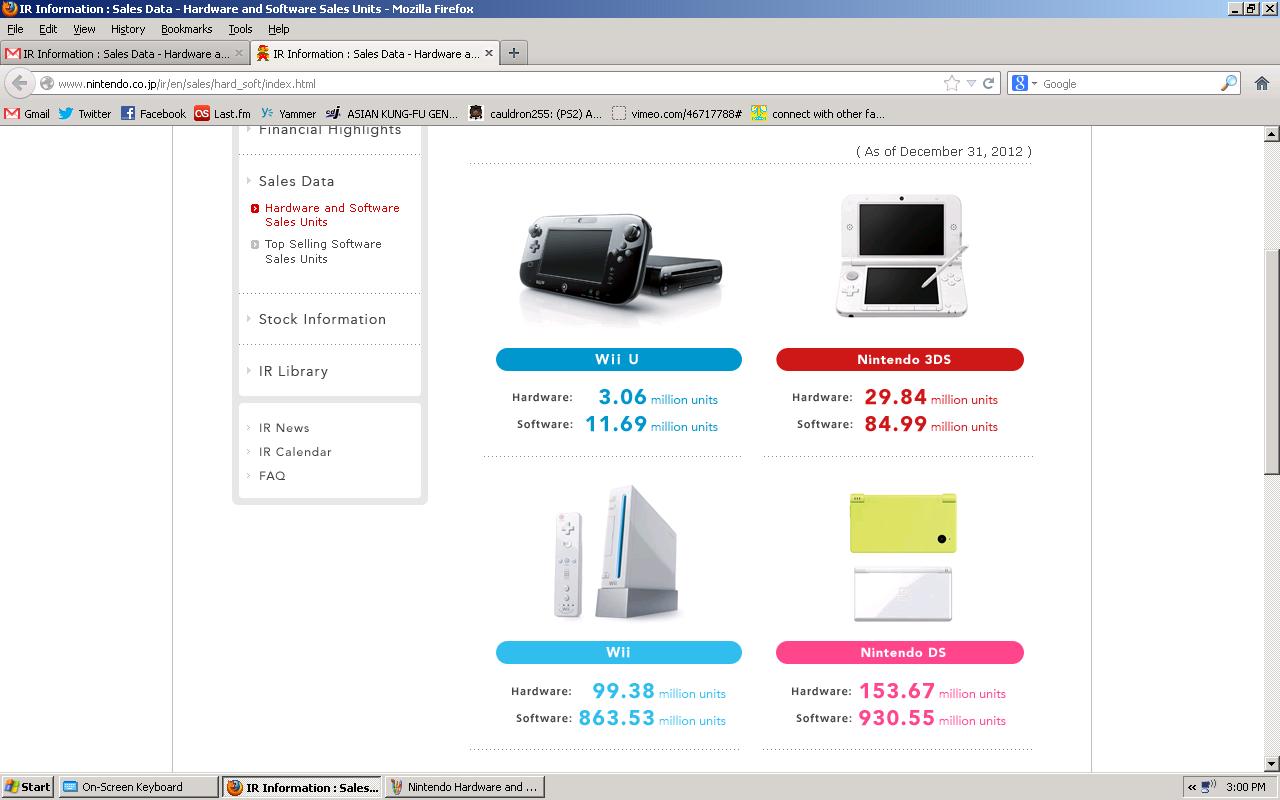Click the vertical page scrollbar thumb

[x=1271, y=360]
